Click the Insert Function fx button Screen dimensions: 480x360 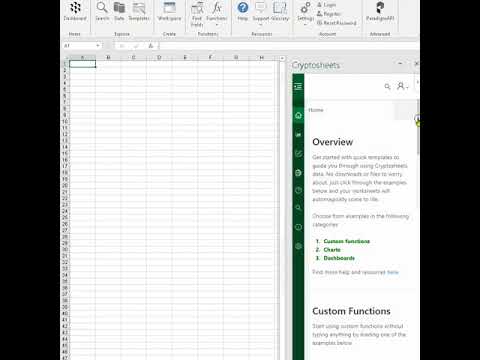[151, 46]
